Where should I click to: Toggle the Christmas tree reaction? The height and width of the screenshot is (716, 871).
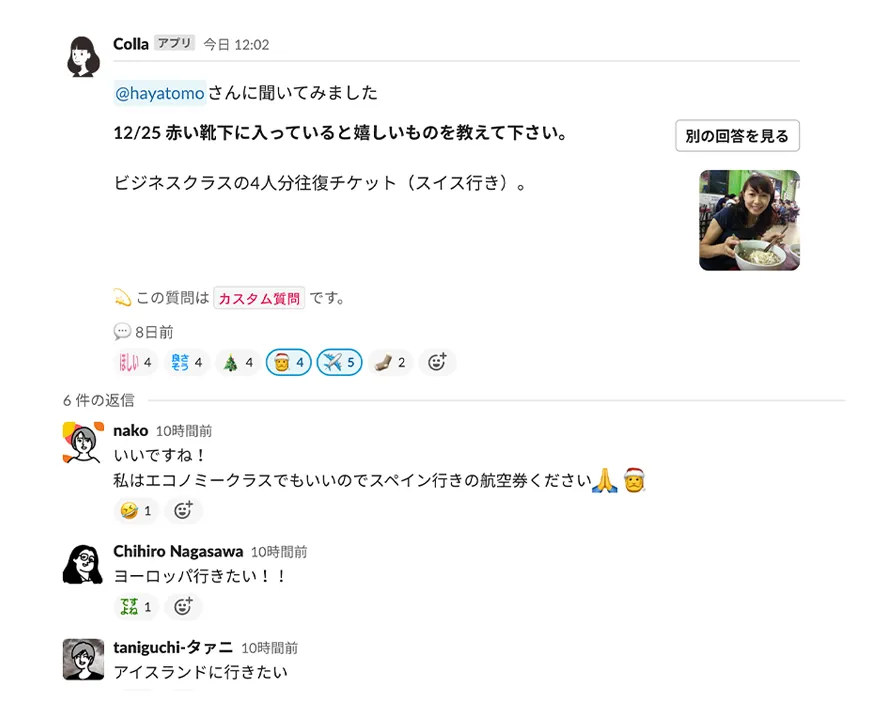(238, 363)
